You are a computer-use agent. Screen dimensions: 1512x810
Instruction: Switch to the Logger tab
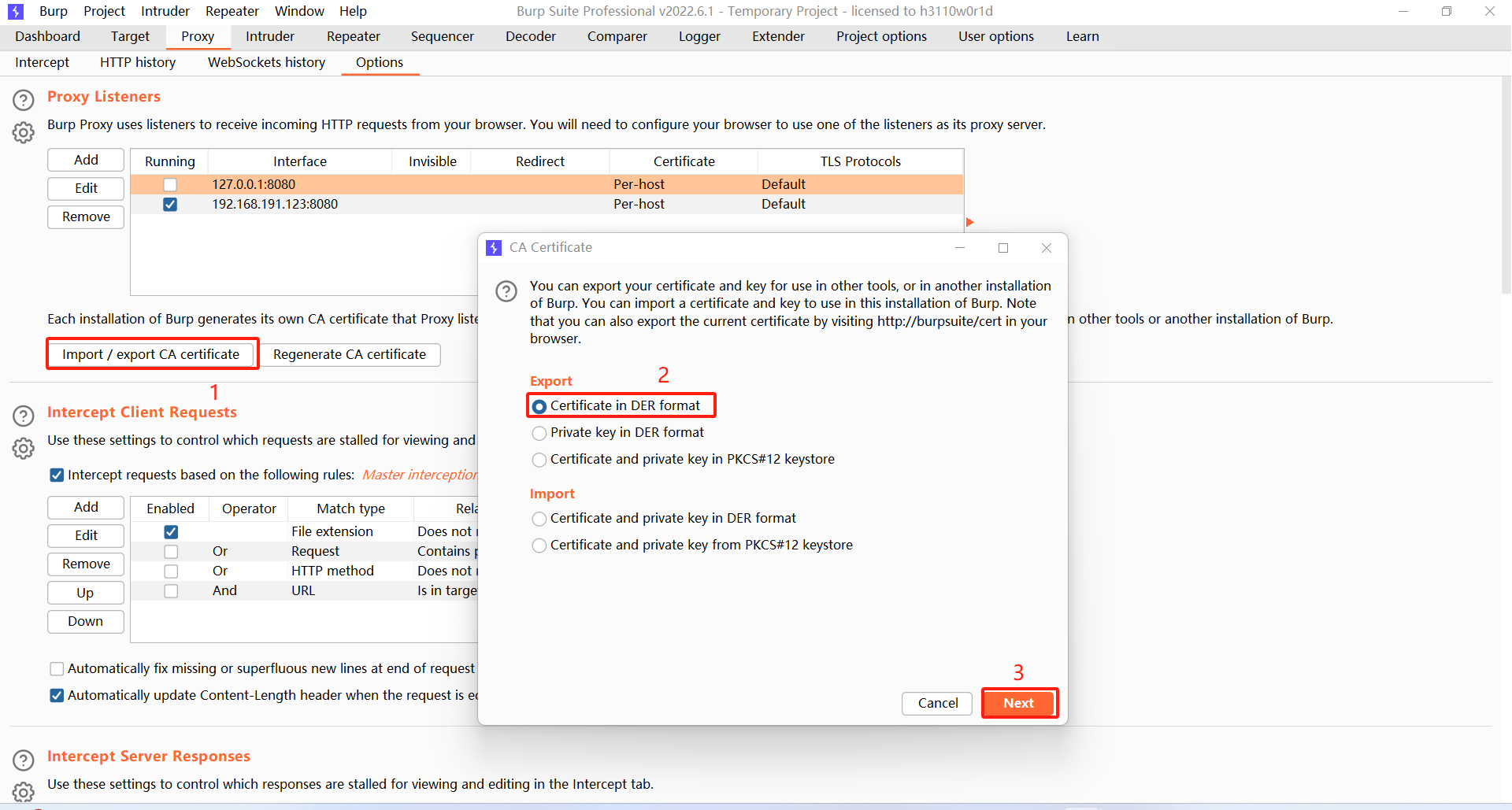[699, 36]
